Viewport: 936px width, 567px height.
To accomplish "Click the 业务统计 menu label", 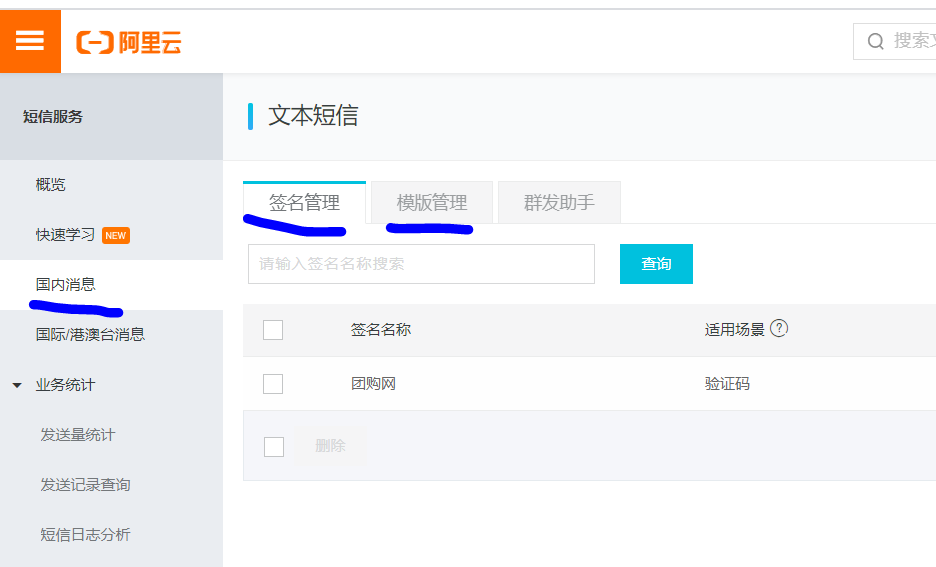I will point(65,385).
